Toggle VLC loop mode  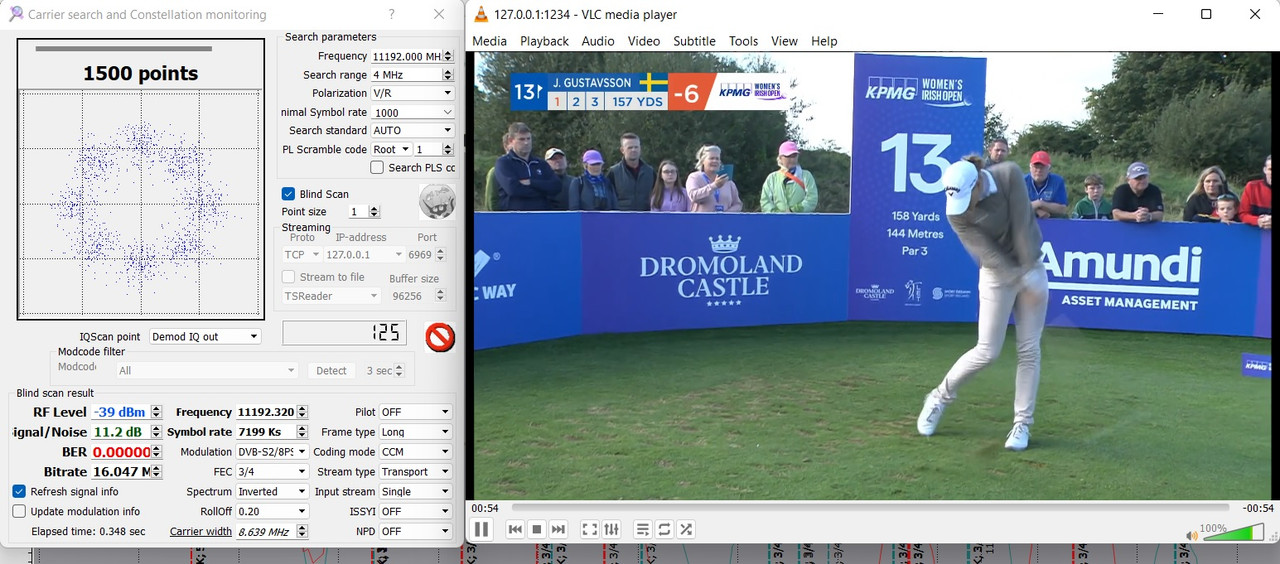click(664, 529)
